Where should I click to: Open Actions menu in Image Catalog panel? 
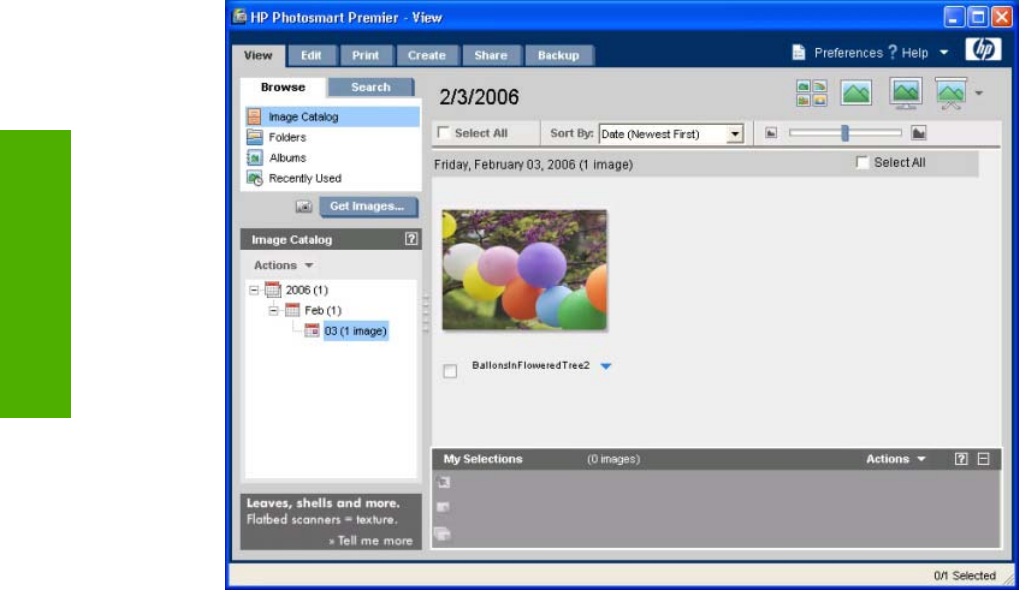[x=283, y=265]
